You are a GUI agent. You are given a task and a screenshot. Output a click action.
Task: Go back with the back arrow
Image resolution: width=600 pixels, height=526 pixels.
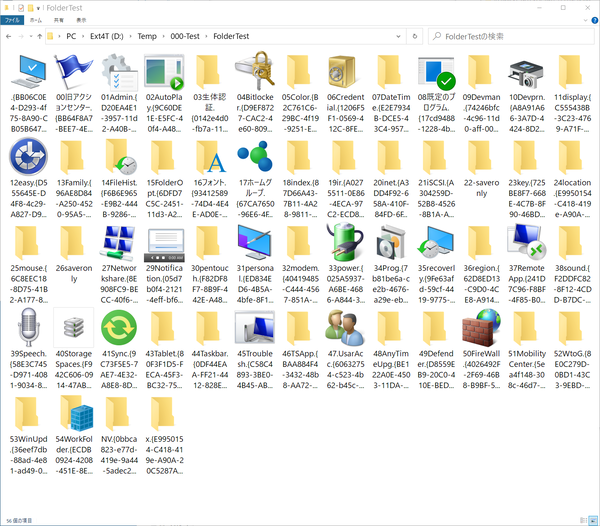pyautogui.click(x=9, y=37)
